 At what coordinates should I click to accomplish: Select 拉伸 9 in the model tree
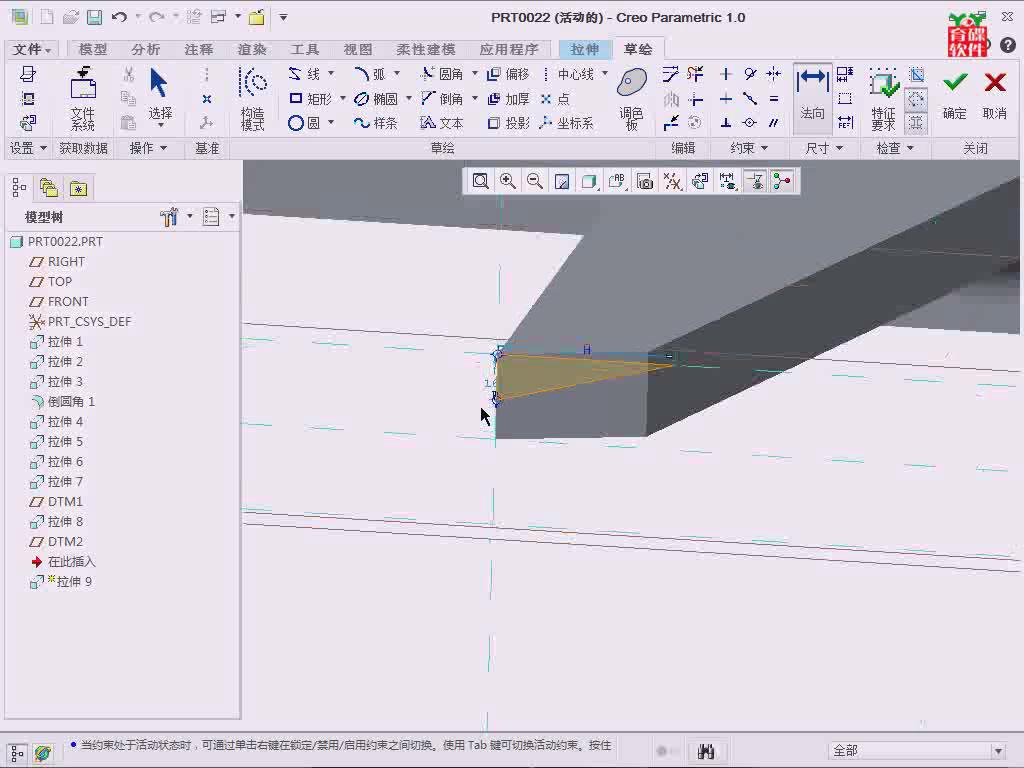coord(61,581)
